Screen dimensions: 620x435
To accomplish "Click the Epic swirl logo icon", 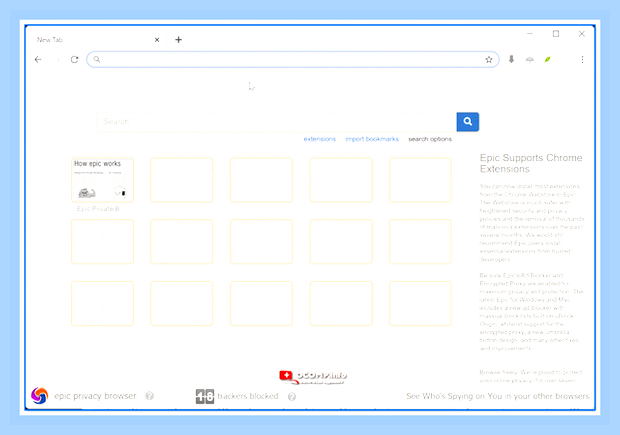I will click(x=40, y=395).
